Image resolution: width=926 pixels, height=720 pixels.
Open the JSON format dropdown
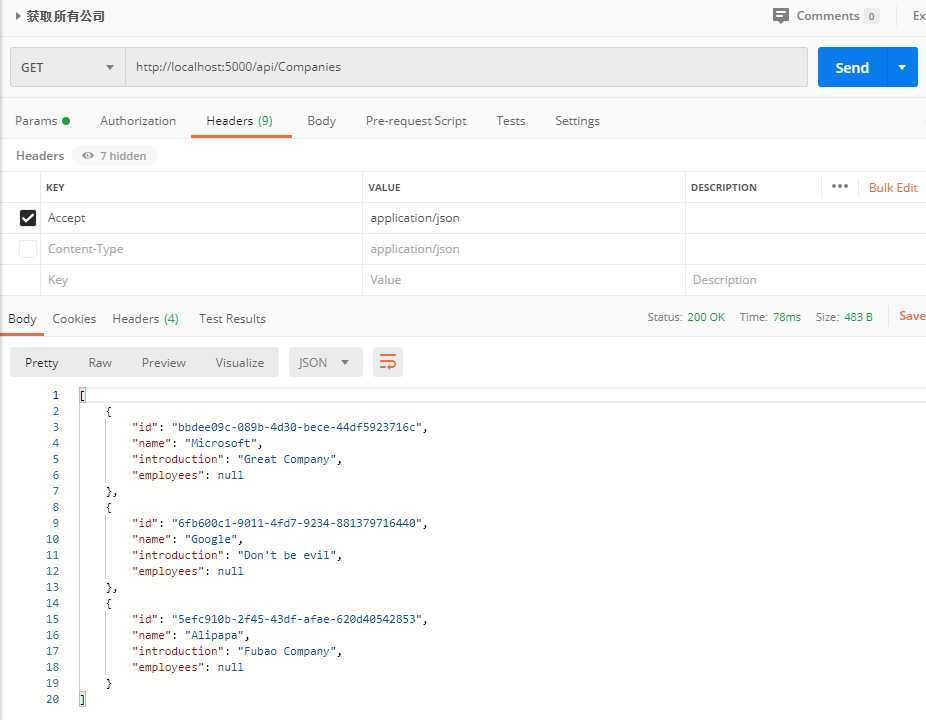click(x=324, y=362)
